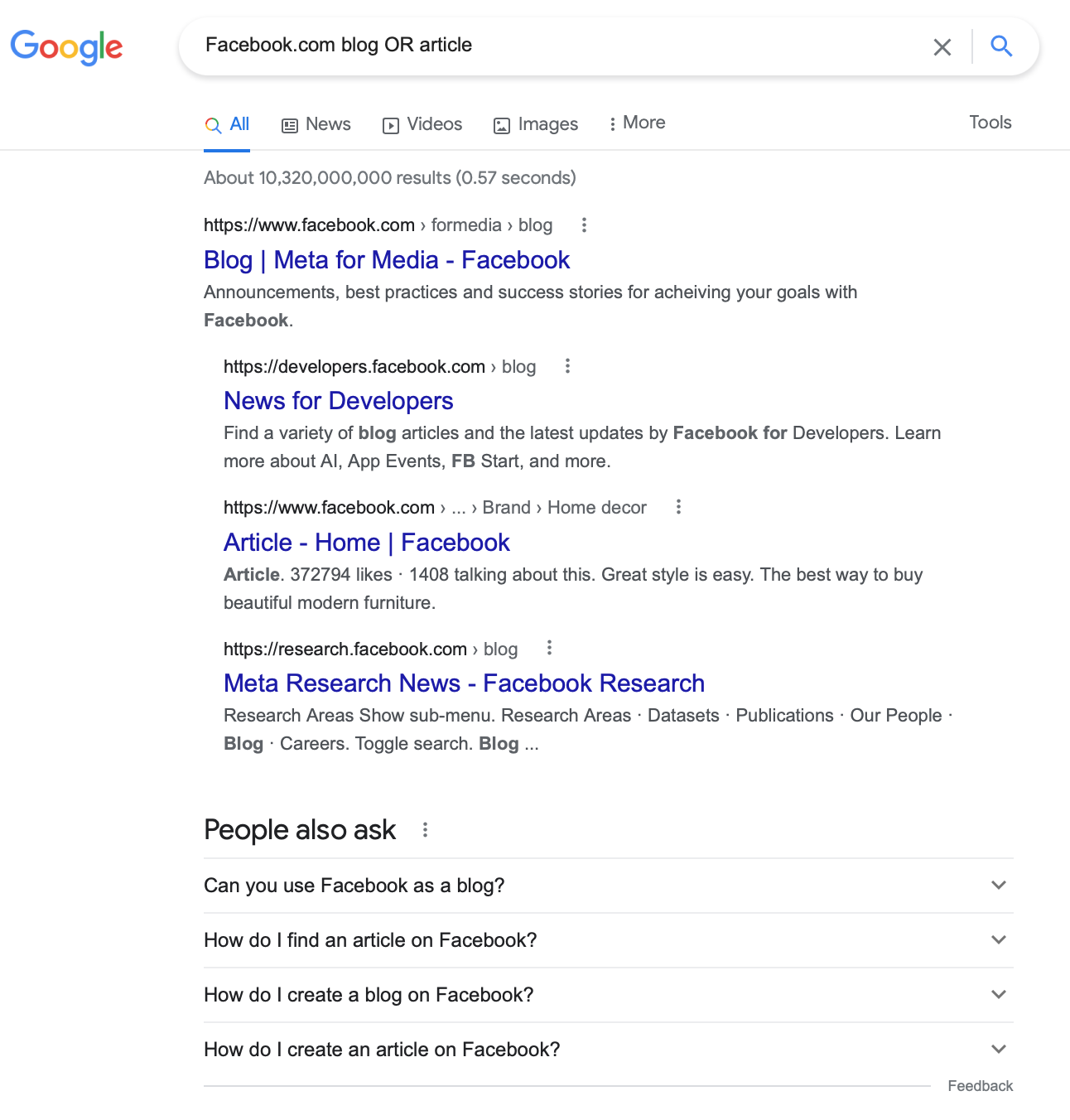1070x1120 pixels.
Task: Open three-dot menu for Meta Research result
Action: tap(549, 648)
